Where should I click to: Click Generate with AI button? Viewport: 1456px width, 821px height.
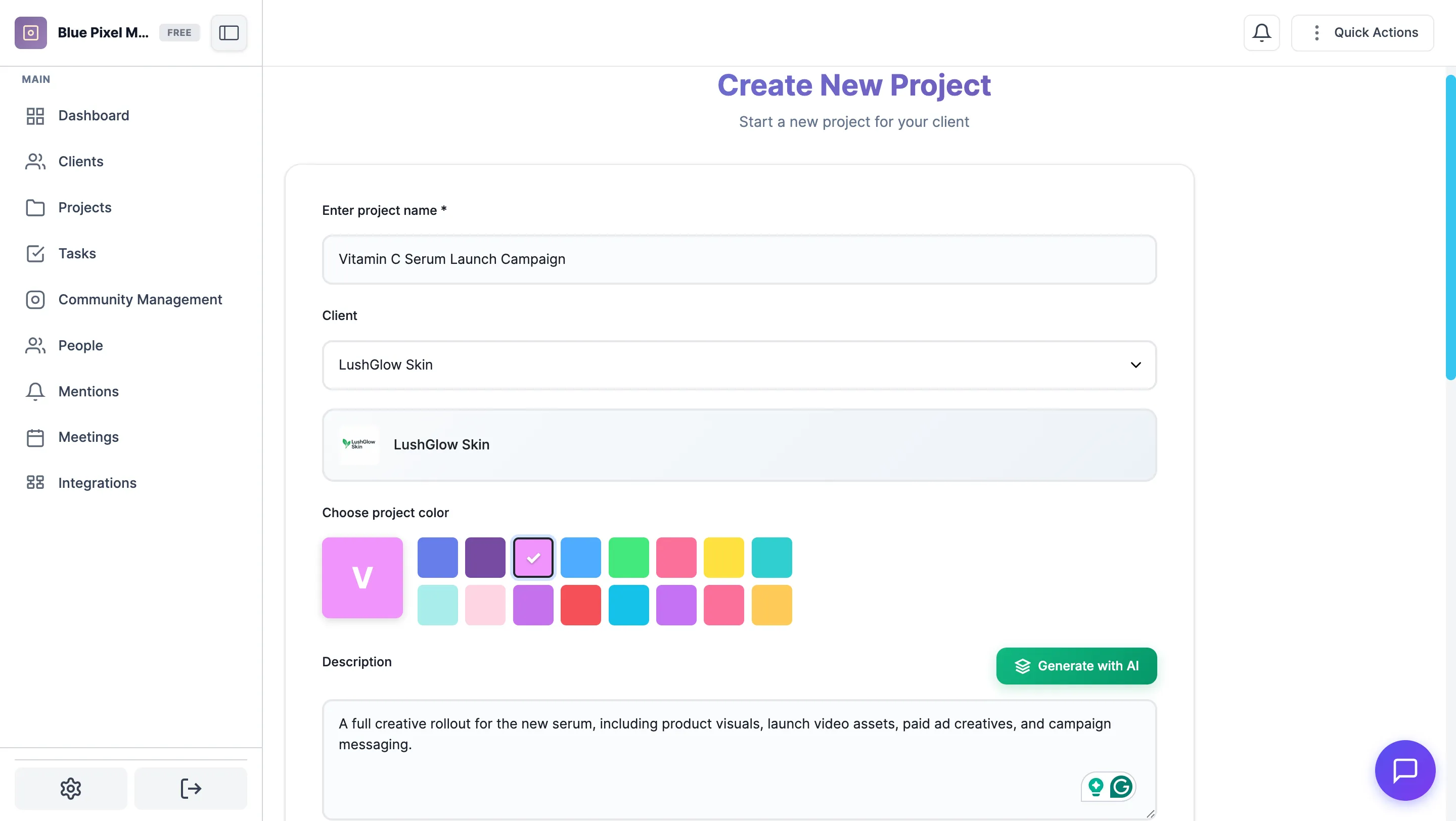[1076, 666]
